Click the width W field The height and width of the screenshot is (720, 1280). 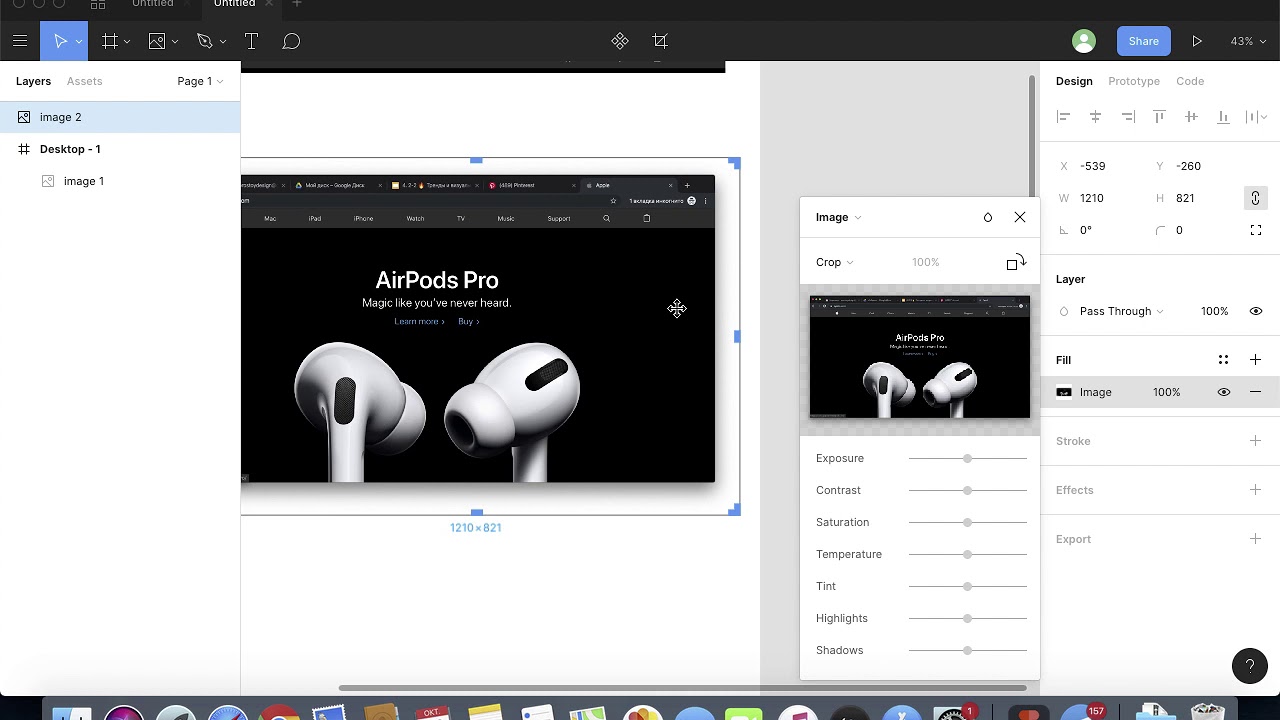point(1098,198)
